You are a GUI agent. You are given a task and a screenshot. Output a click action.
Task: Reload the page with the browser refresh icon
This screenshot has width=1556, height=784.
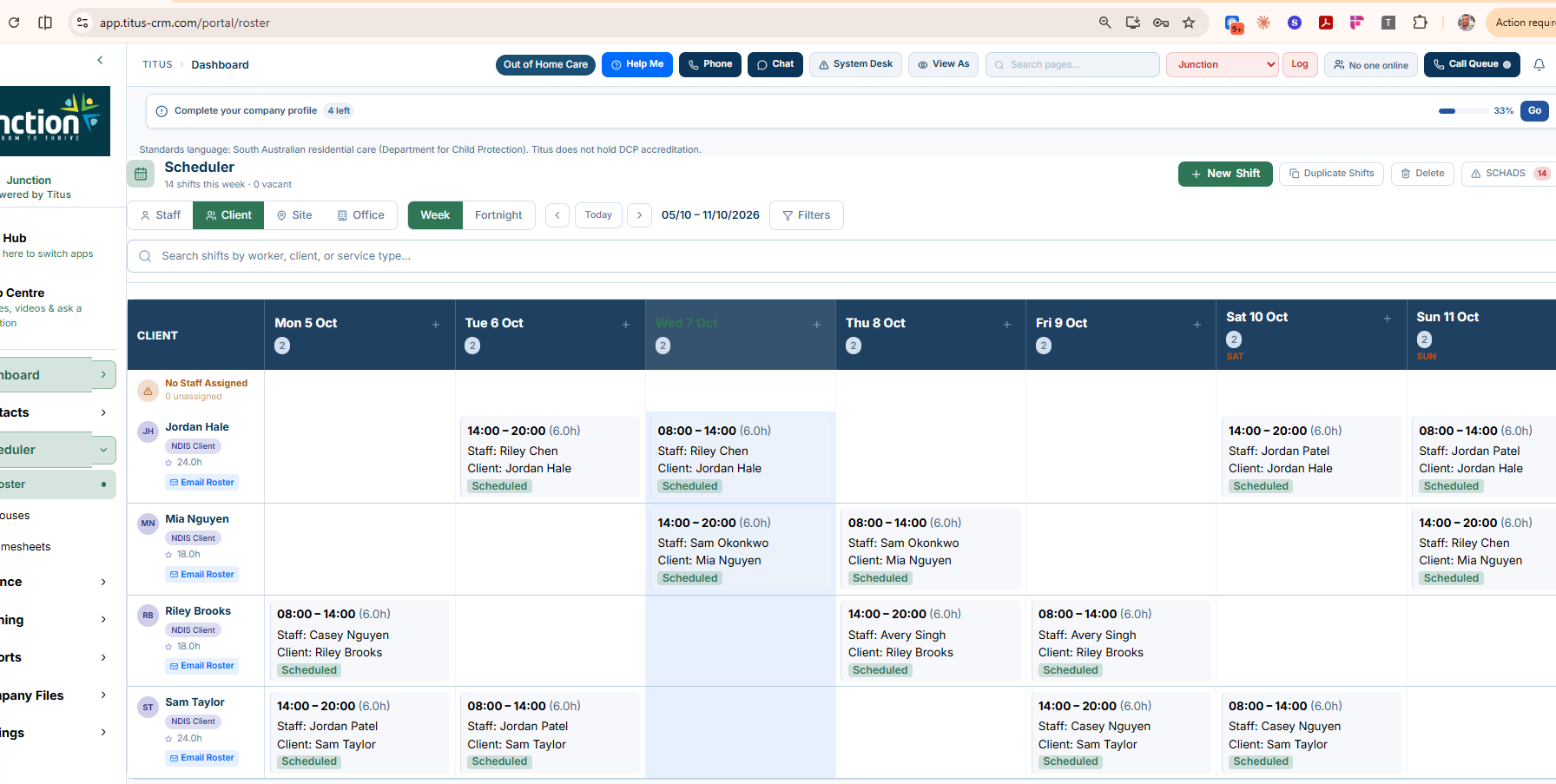coord(14,23)
